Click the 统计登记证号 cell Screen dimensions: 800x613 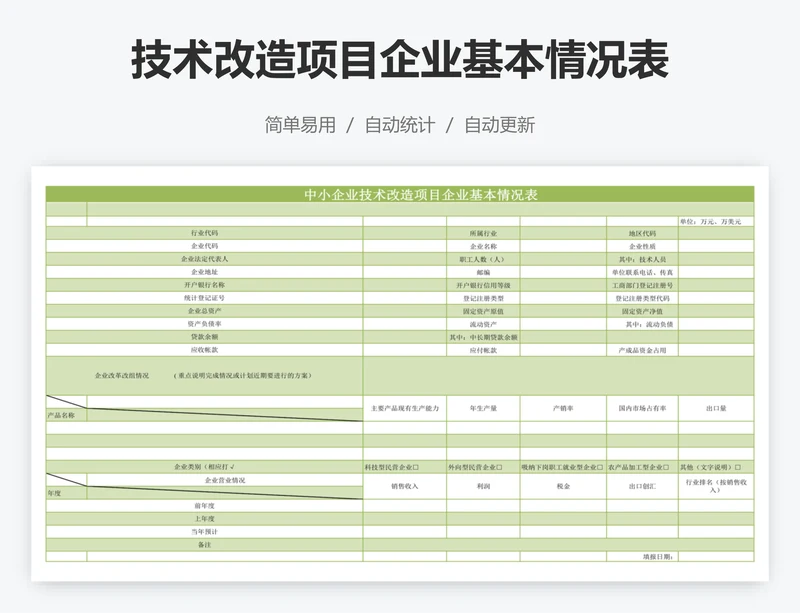click(205, 298)
